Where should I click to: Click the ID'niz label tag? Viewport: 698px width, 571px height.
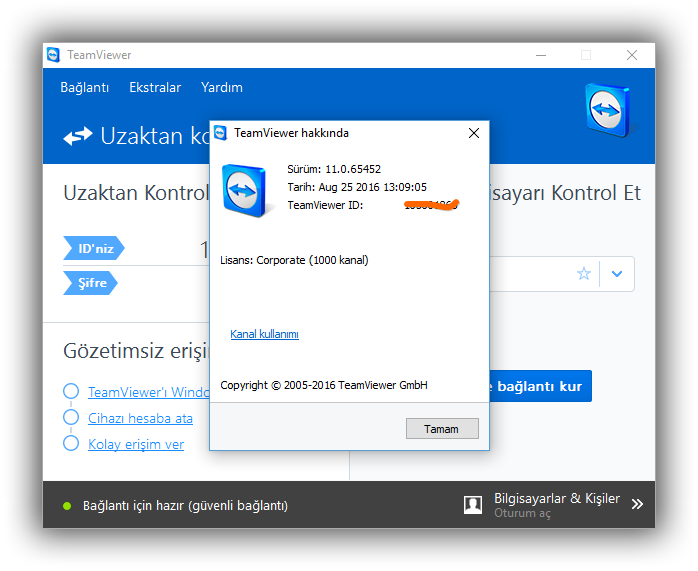pos(93,248)
